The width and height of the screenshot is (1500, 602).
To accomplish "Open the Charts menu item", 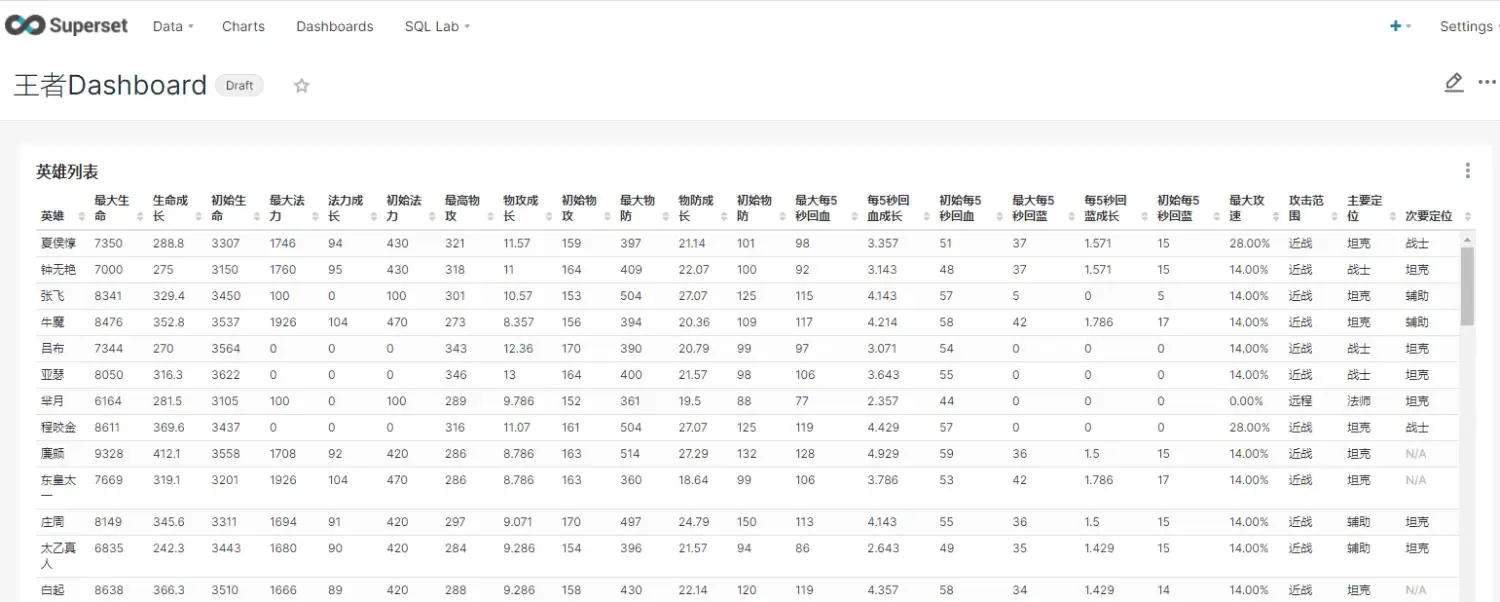I will click(x=242, y=26).
